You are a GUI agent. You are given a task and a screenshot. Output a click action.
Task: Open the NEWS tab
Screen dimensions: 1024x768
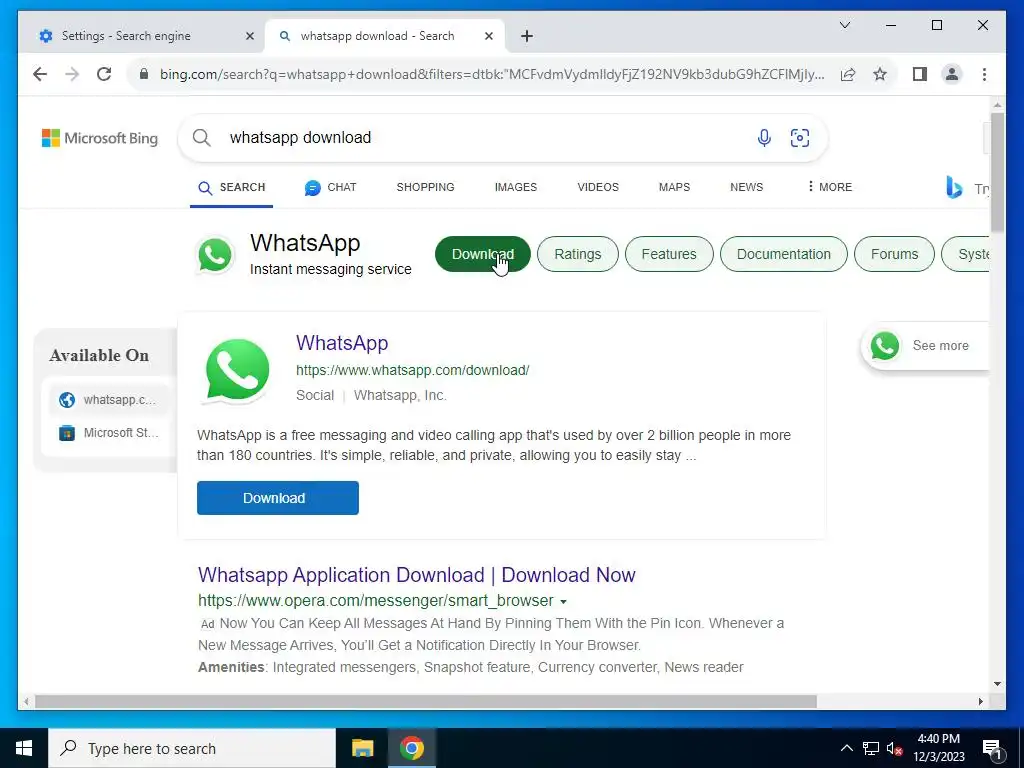point(746,187)
